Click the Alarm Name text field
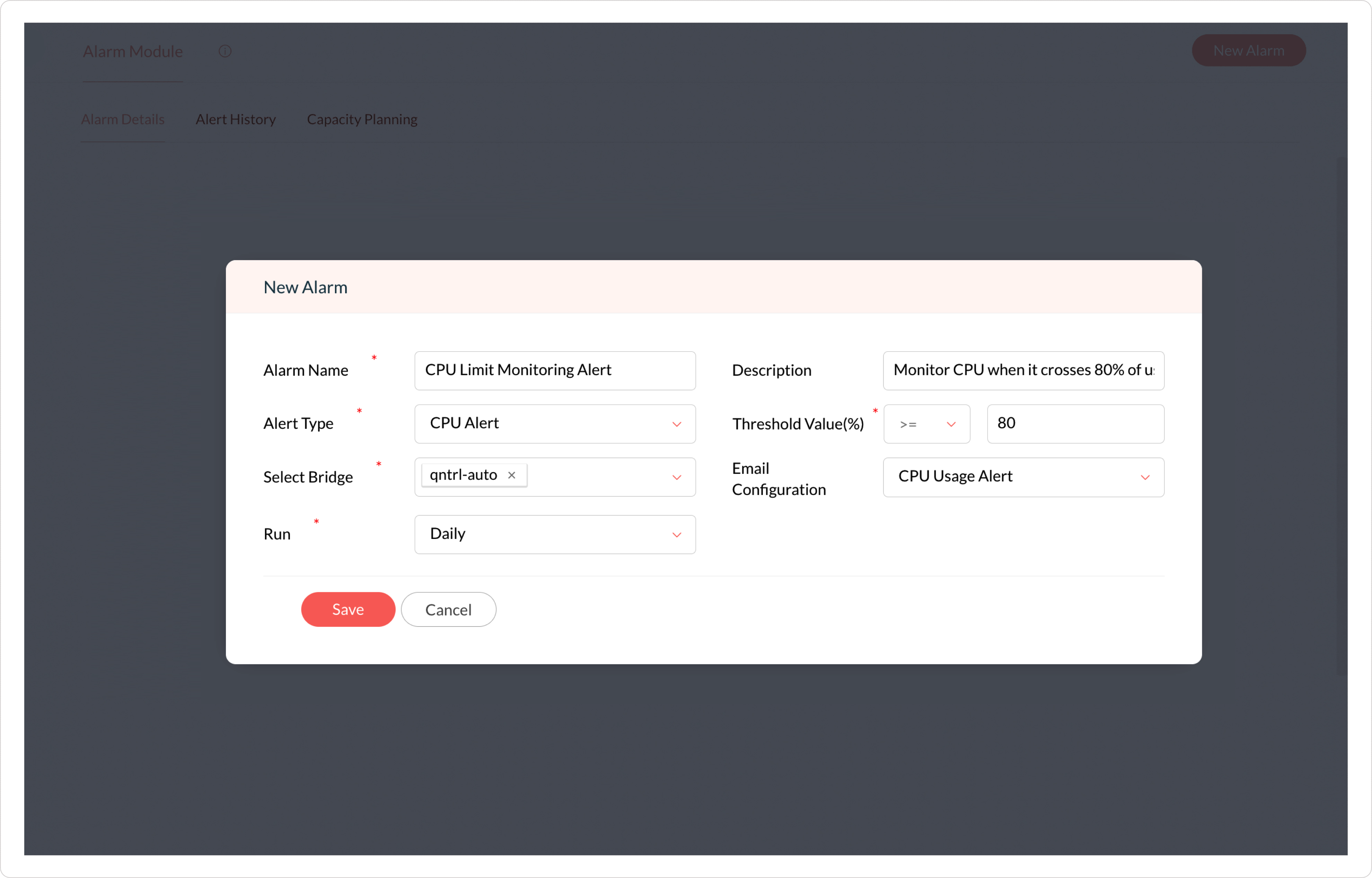1372x878 pixels. pos(554,370)
